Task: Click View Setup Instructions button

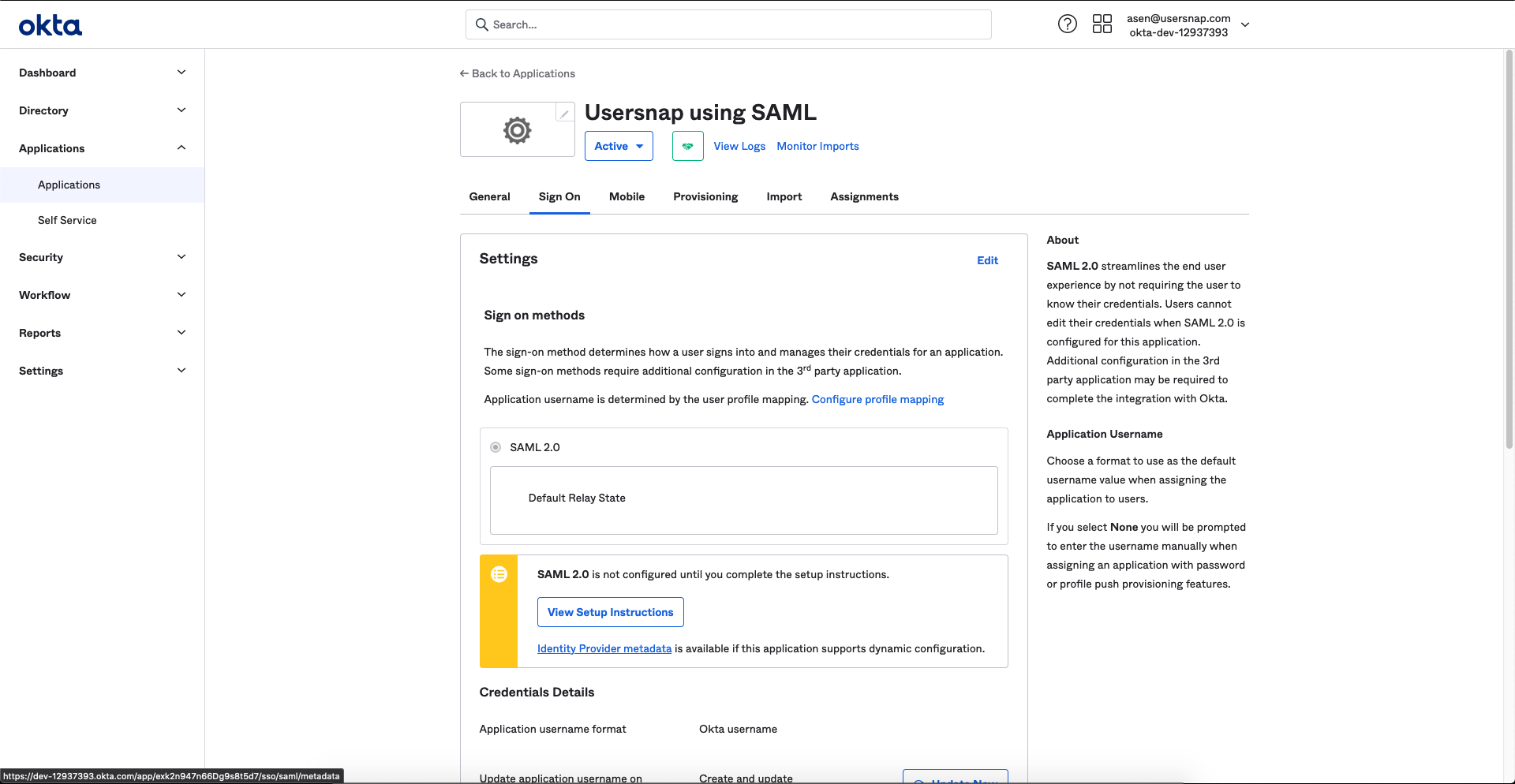Action: point(611,612)
